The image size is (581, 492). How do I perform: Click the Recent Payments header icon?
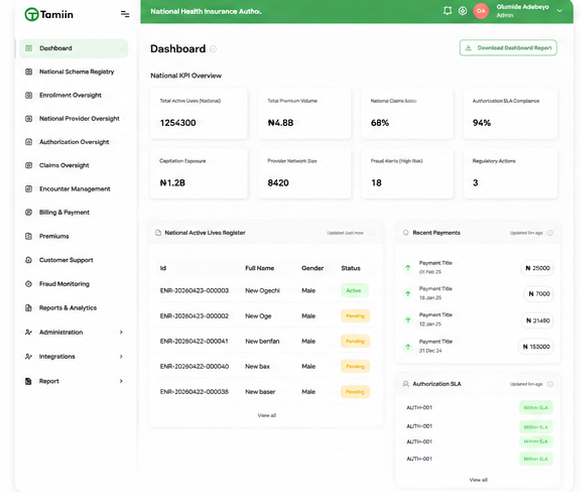(x=406, y=233)
